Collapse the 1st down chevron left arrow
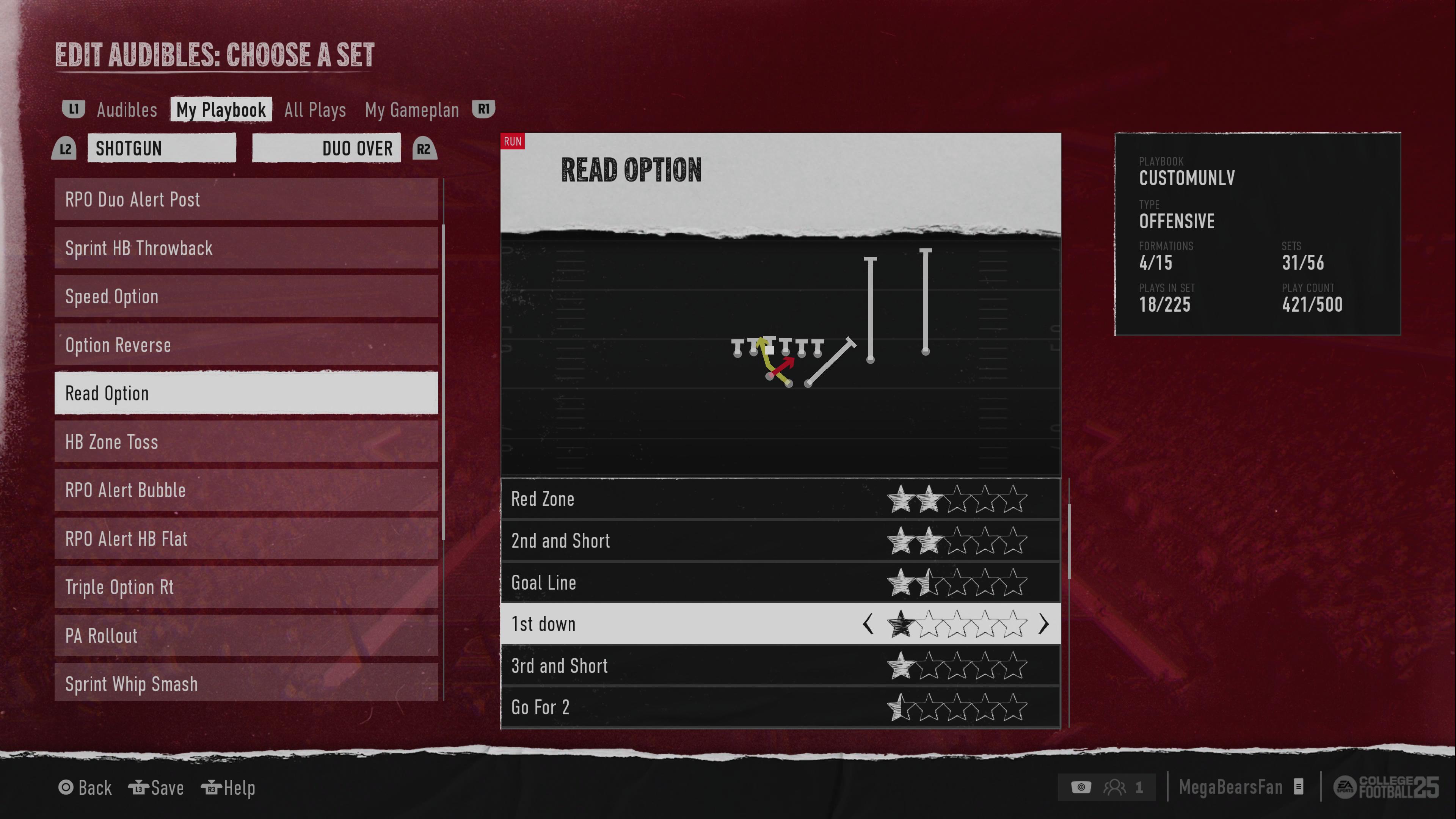The image size is (1456, 819). 868,624
